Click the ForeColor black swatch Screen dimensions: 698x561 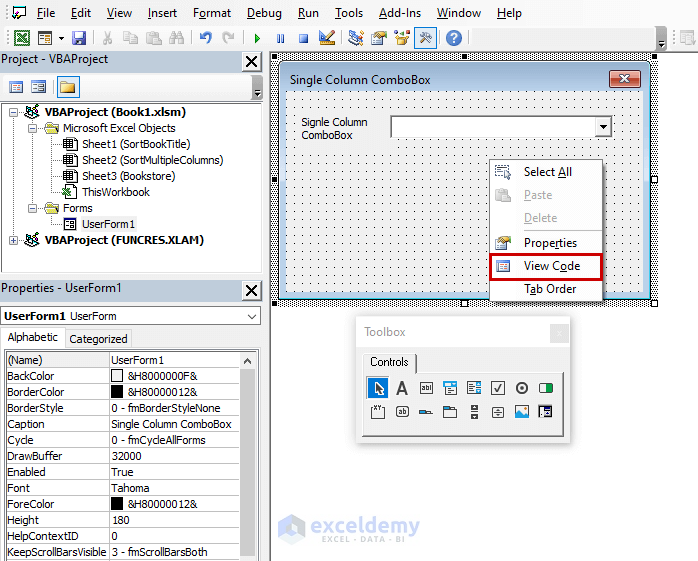click(117, 504)
